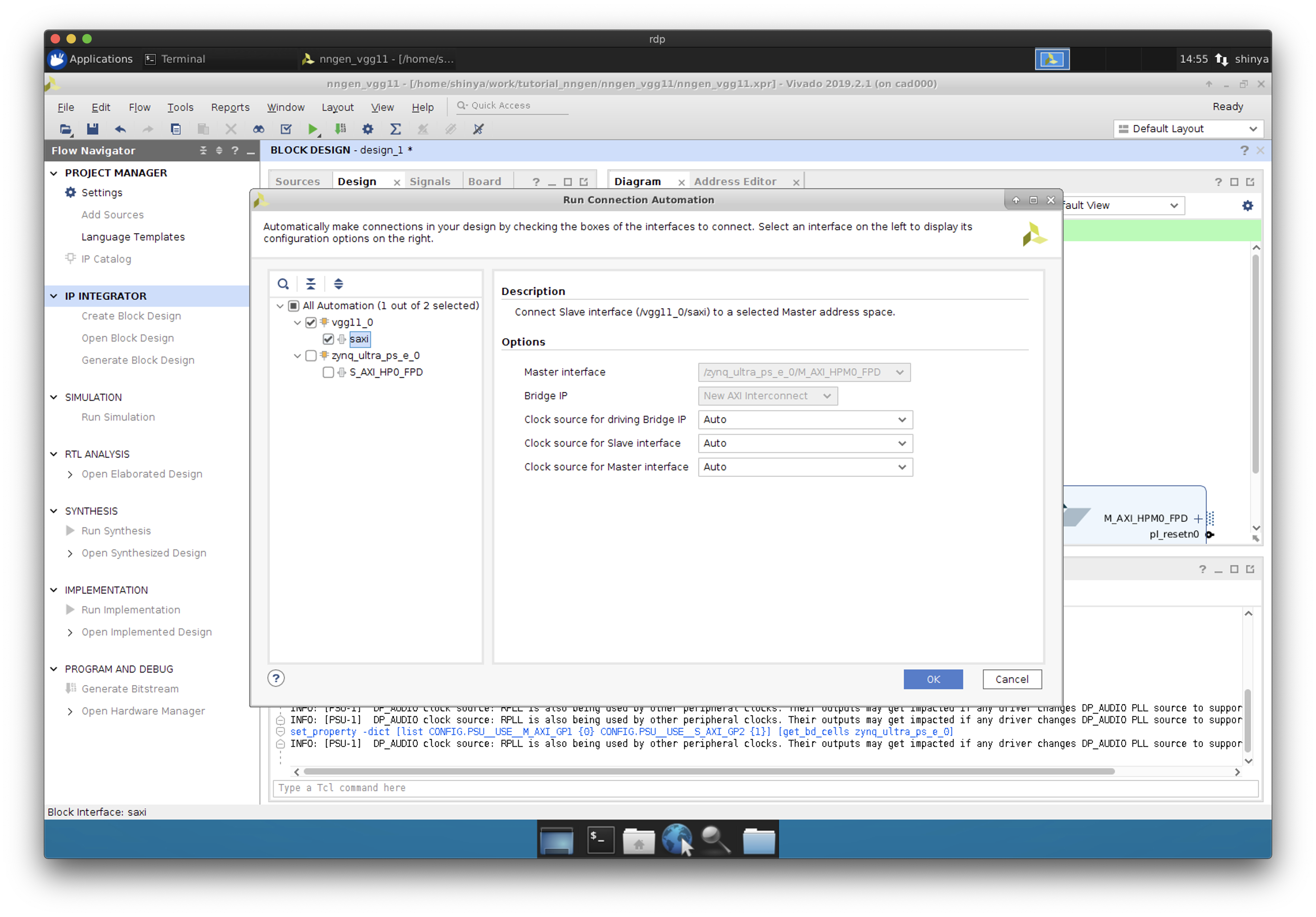The height and width of the screenshot is (917, 1316).
Task: Click terminal icon in bottom dock
Action: click(601, 840)
